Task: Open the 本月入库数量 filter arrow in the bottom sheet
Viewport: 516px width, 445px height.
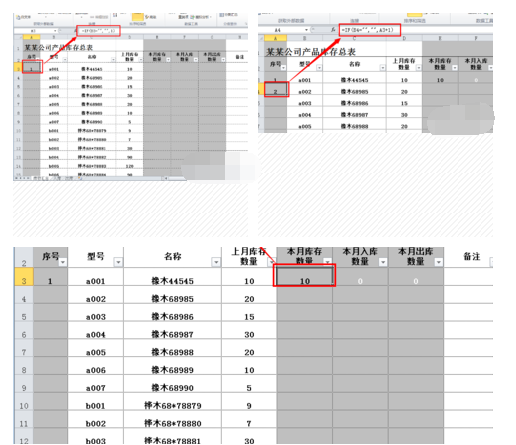Action: (383, 262)
